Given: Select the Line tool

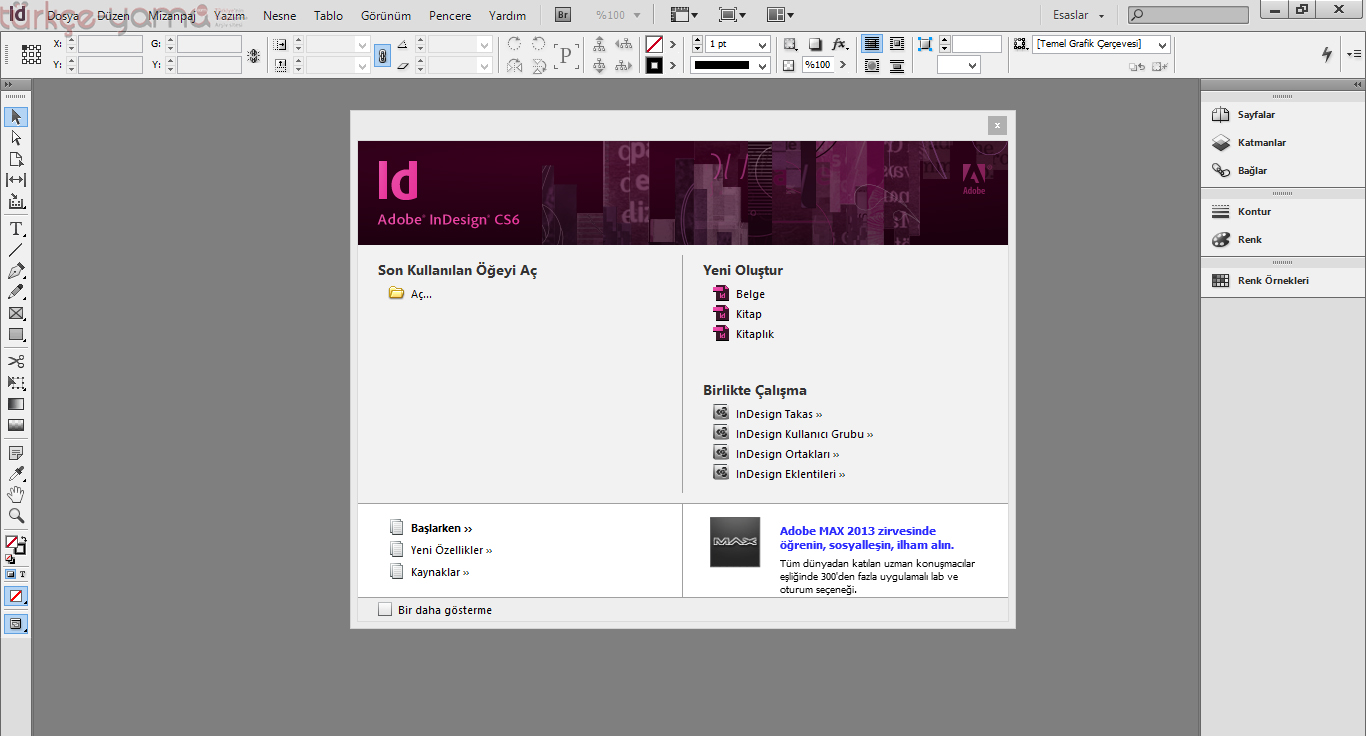Looking at the screenshot, I should click(x=16, y=250).
